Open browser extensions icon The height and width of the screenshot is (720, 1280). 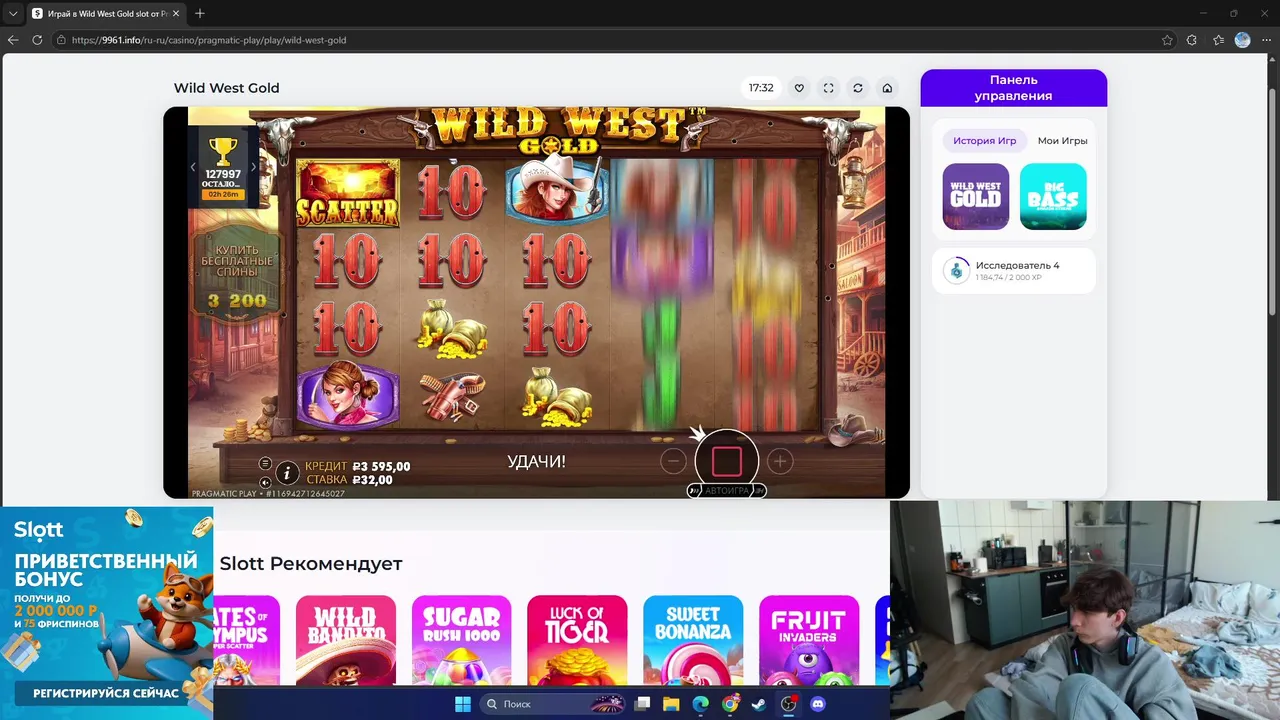(x=1192, y=40)
